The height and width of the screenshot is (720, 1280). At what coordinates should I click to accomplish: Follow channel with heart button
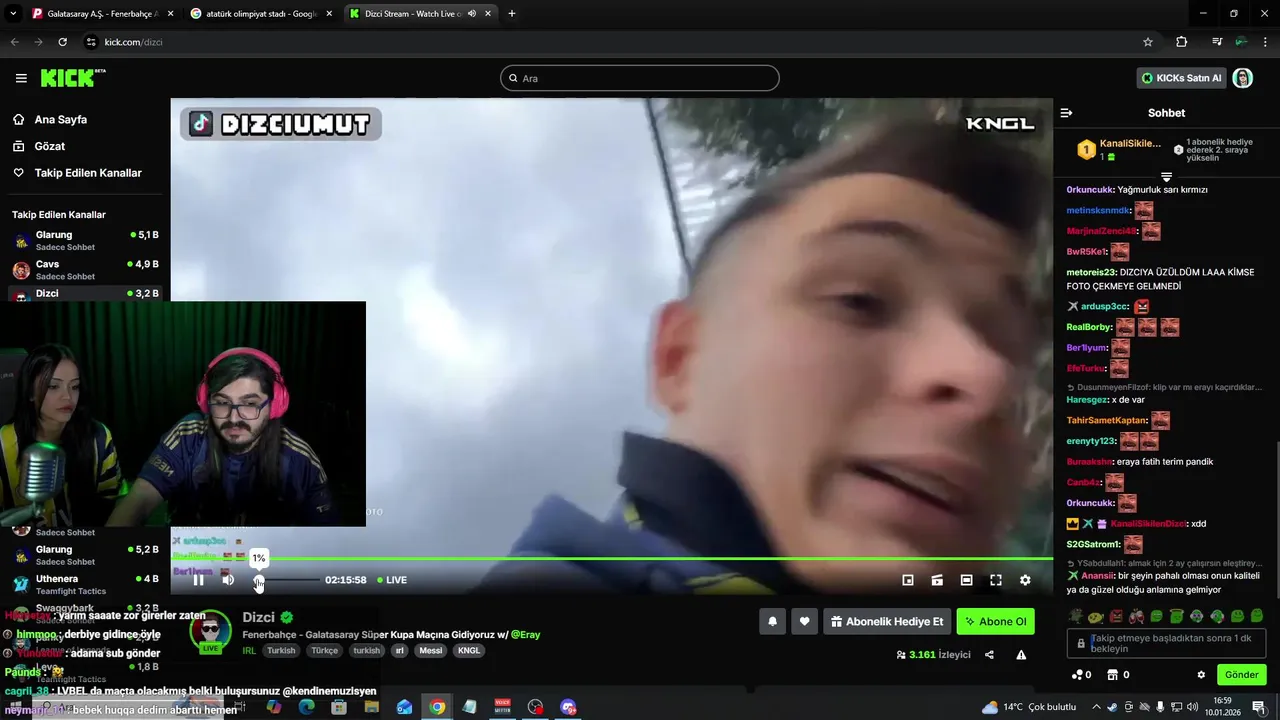804,622
